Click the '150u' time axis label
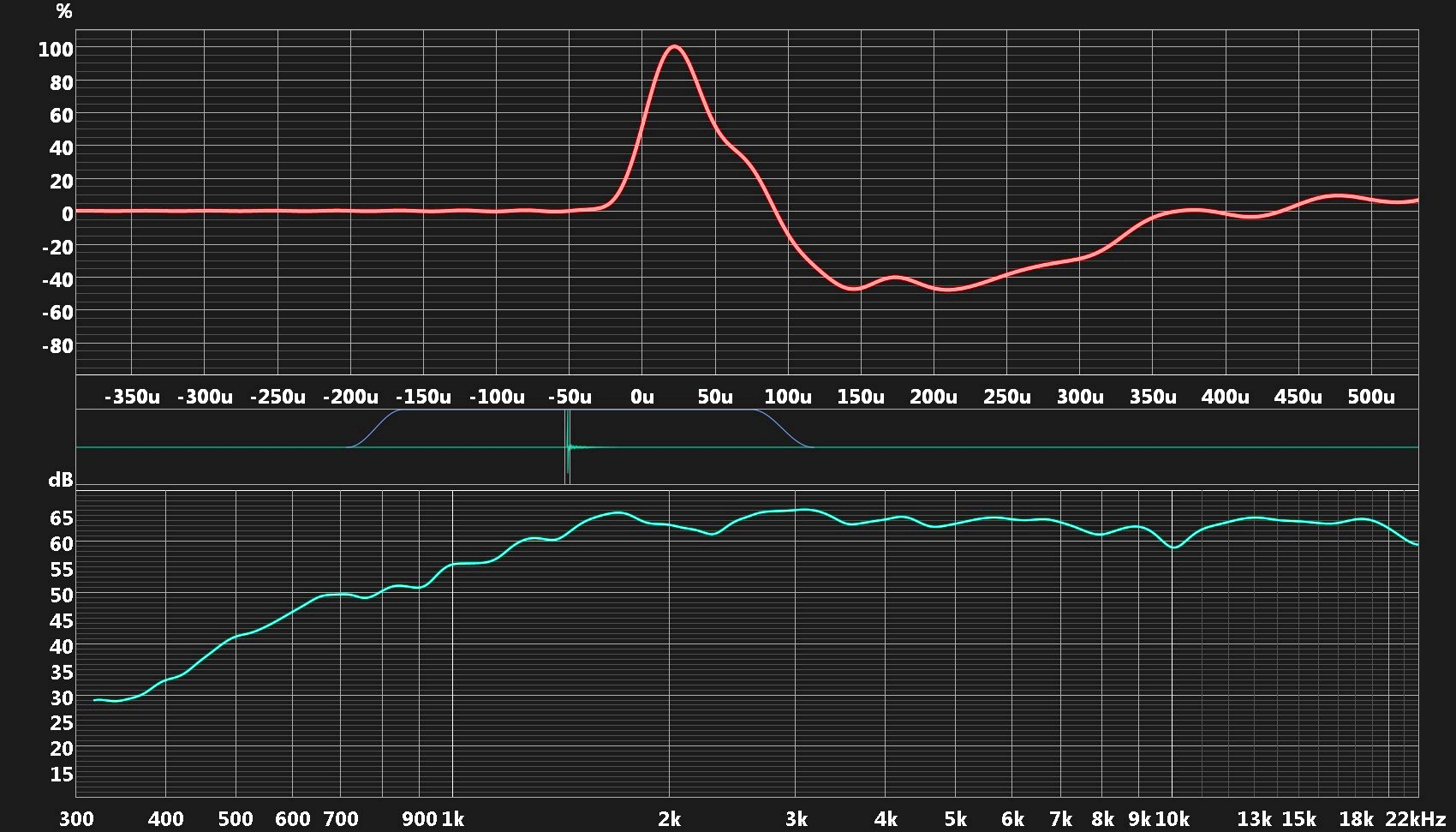1456x832 pixels. [861, 397]
